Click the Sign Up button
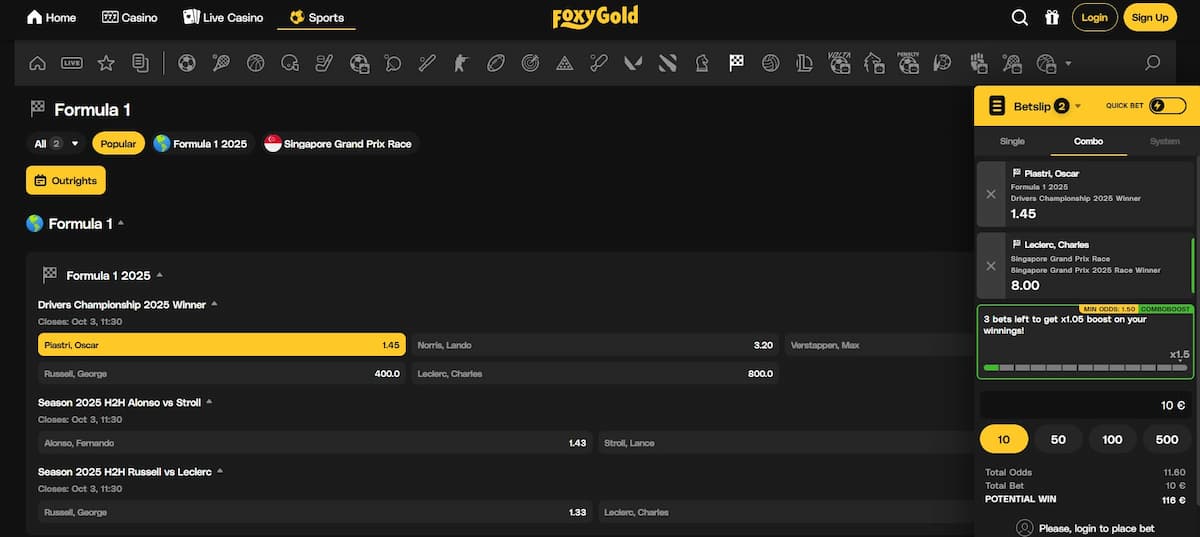This screenshot has height=537, width=1200. [1149, 17]
